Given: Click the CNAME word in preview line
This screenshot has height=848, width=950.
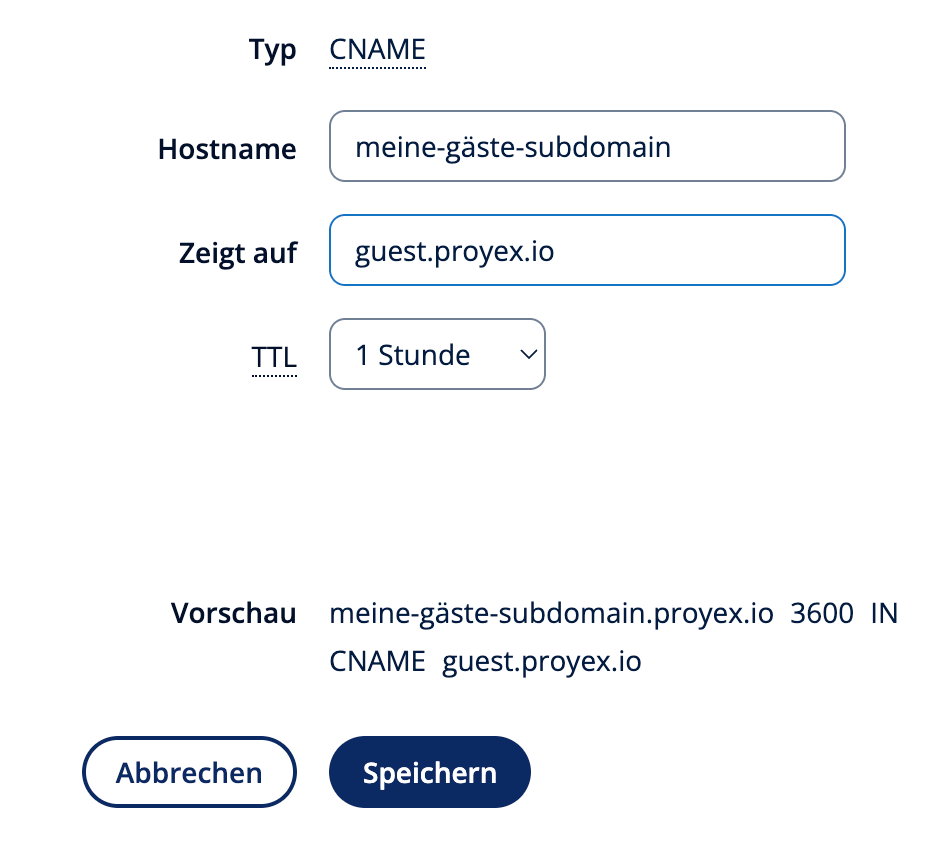Looking at the screenshot, I should [377, 661].
